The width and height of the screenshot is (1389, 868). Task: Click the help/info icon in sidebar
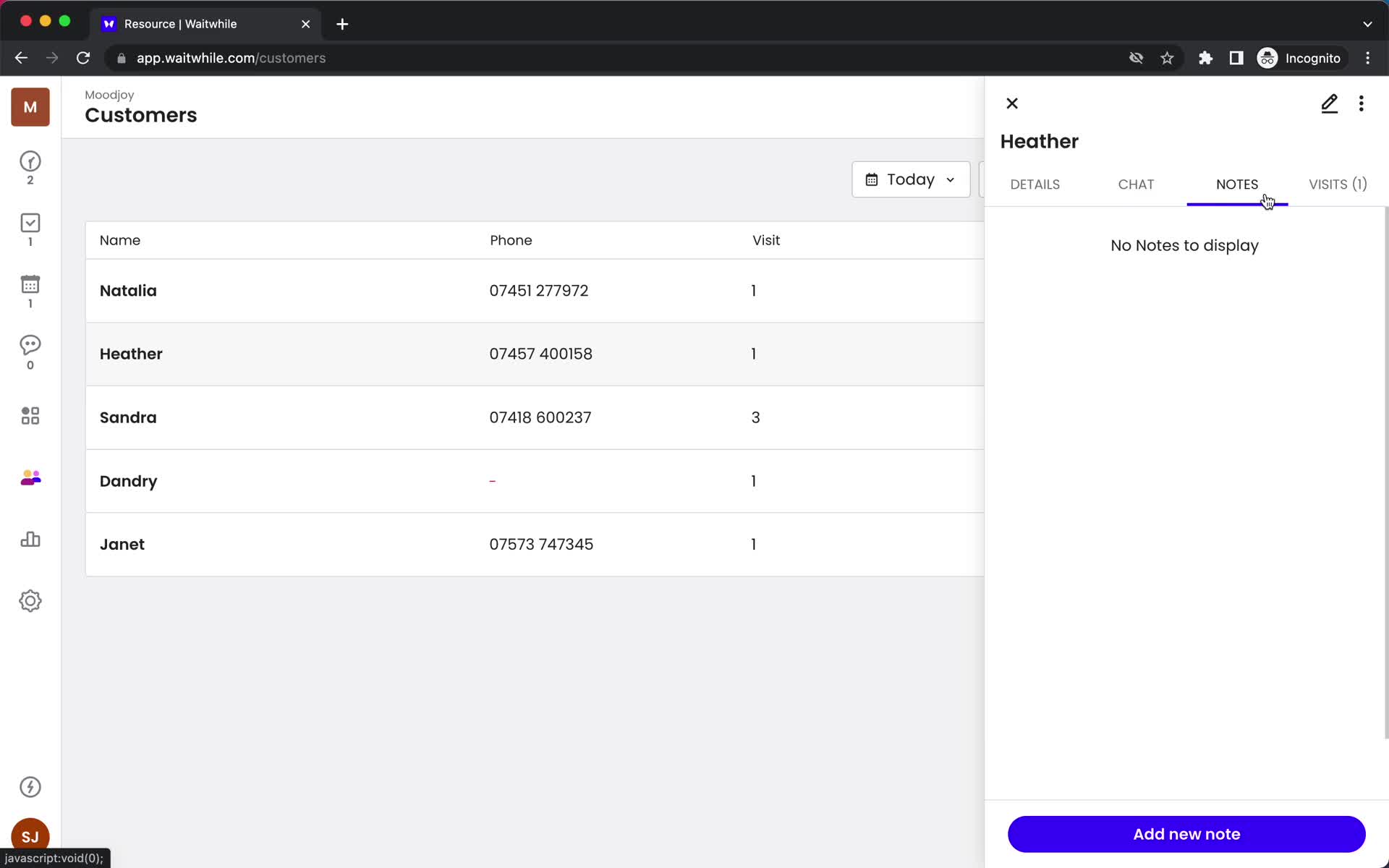29,786
